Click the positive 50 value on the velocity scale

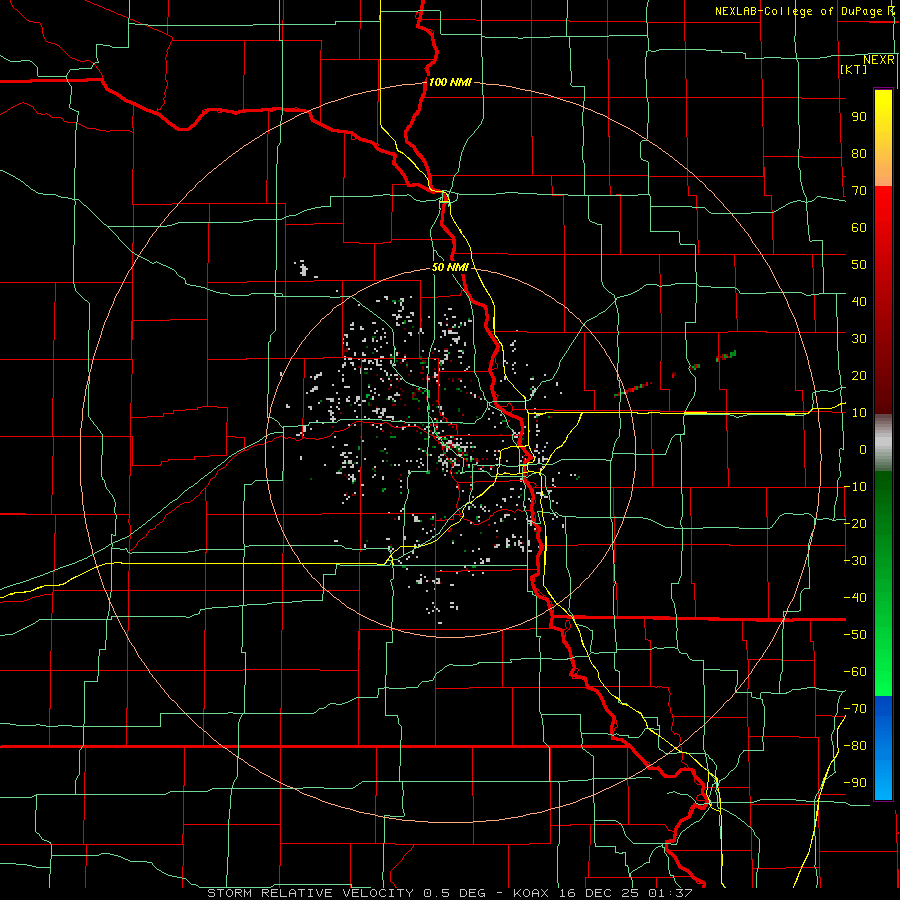(859, 265)
